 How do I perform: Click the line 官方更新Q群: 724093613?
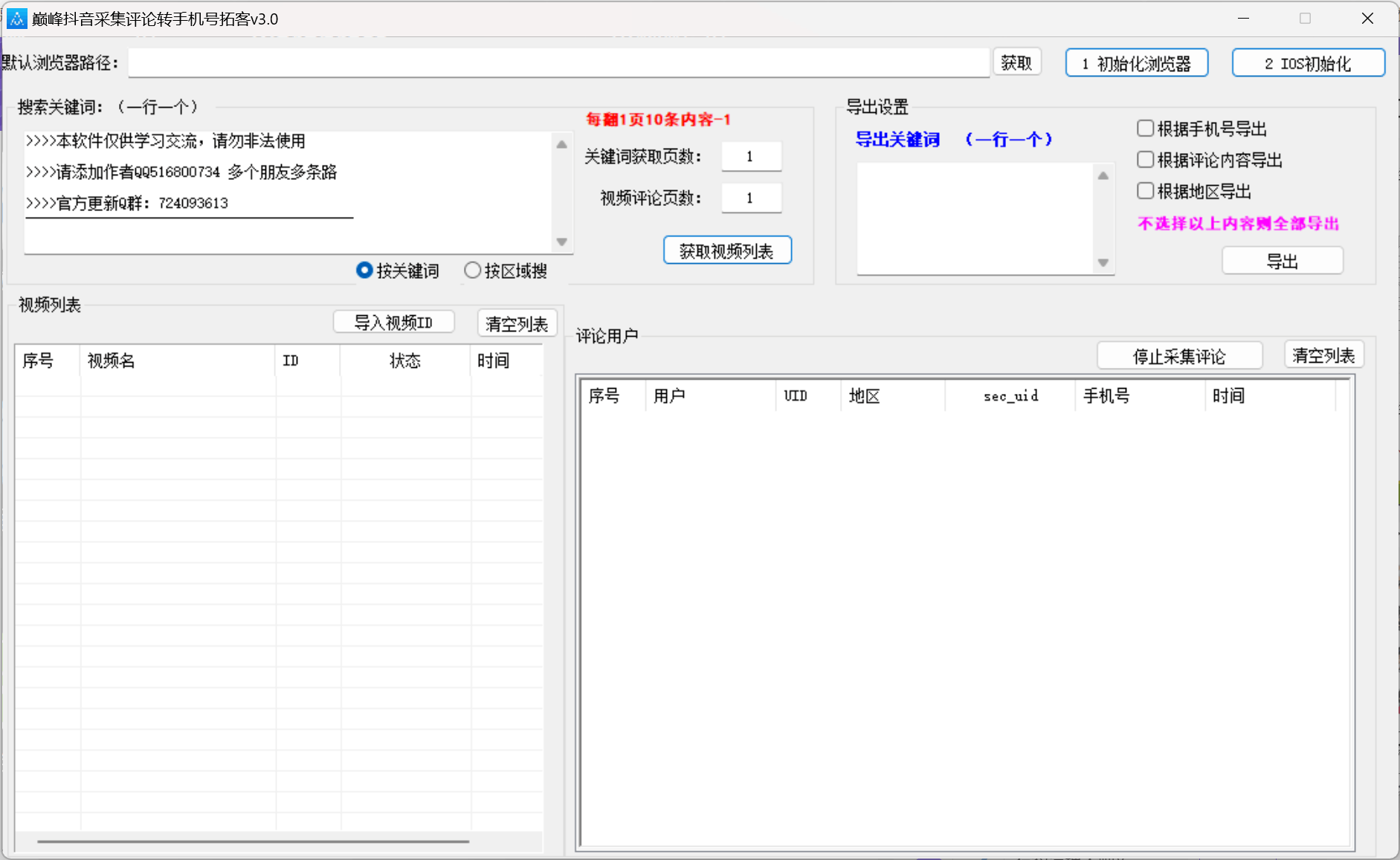[127, 204]
